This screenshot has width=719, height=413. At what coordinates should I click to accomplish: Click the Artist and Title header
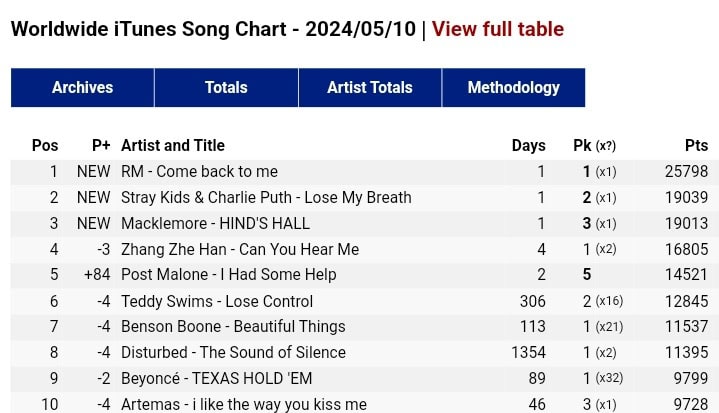point(173,146)
